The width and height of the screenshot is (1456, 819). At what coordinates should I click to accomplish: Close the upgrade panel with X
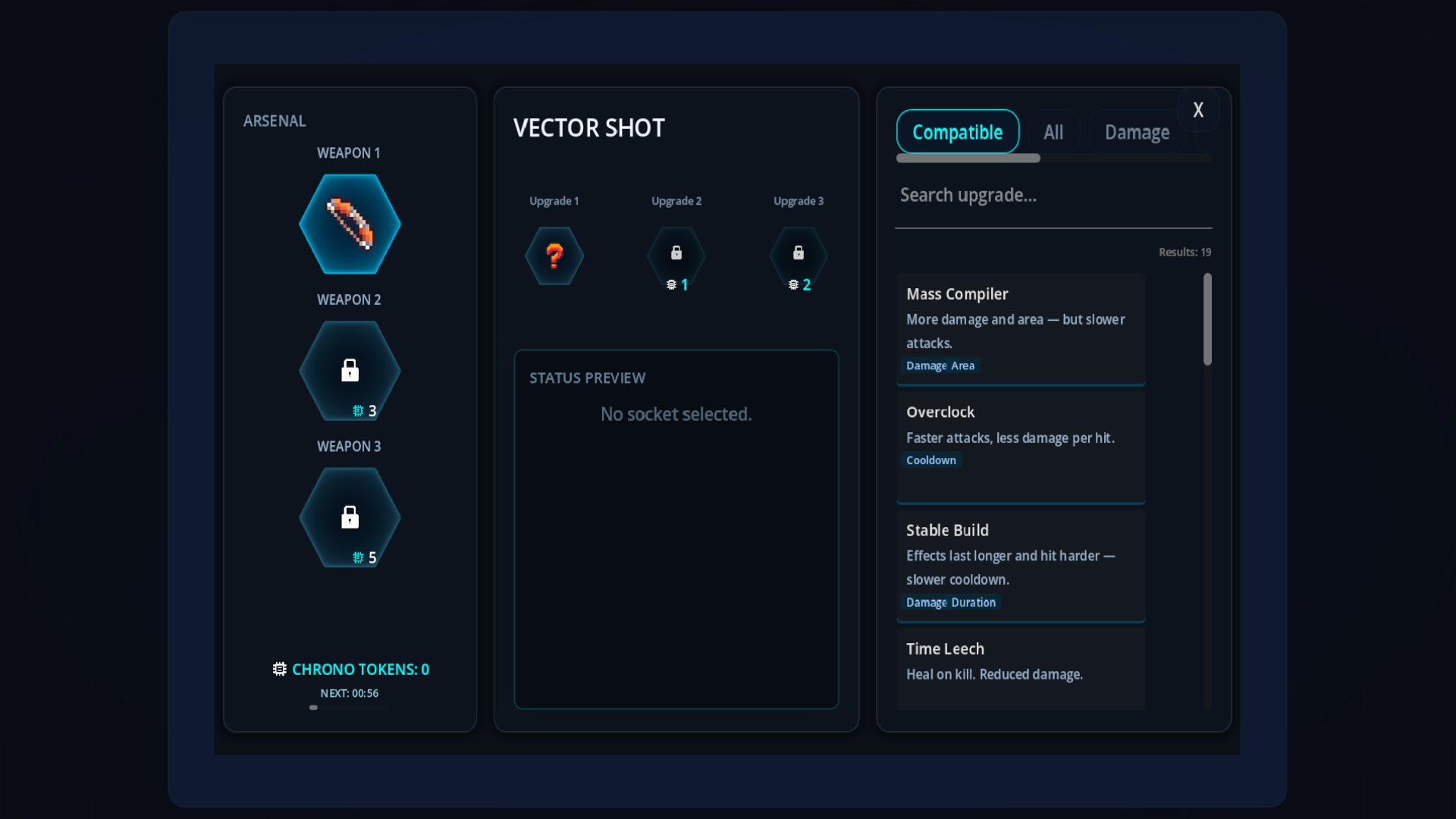tap(1198, 110)
